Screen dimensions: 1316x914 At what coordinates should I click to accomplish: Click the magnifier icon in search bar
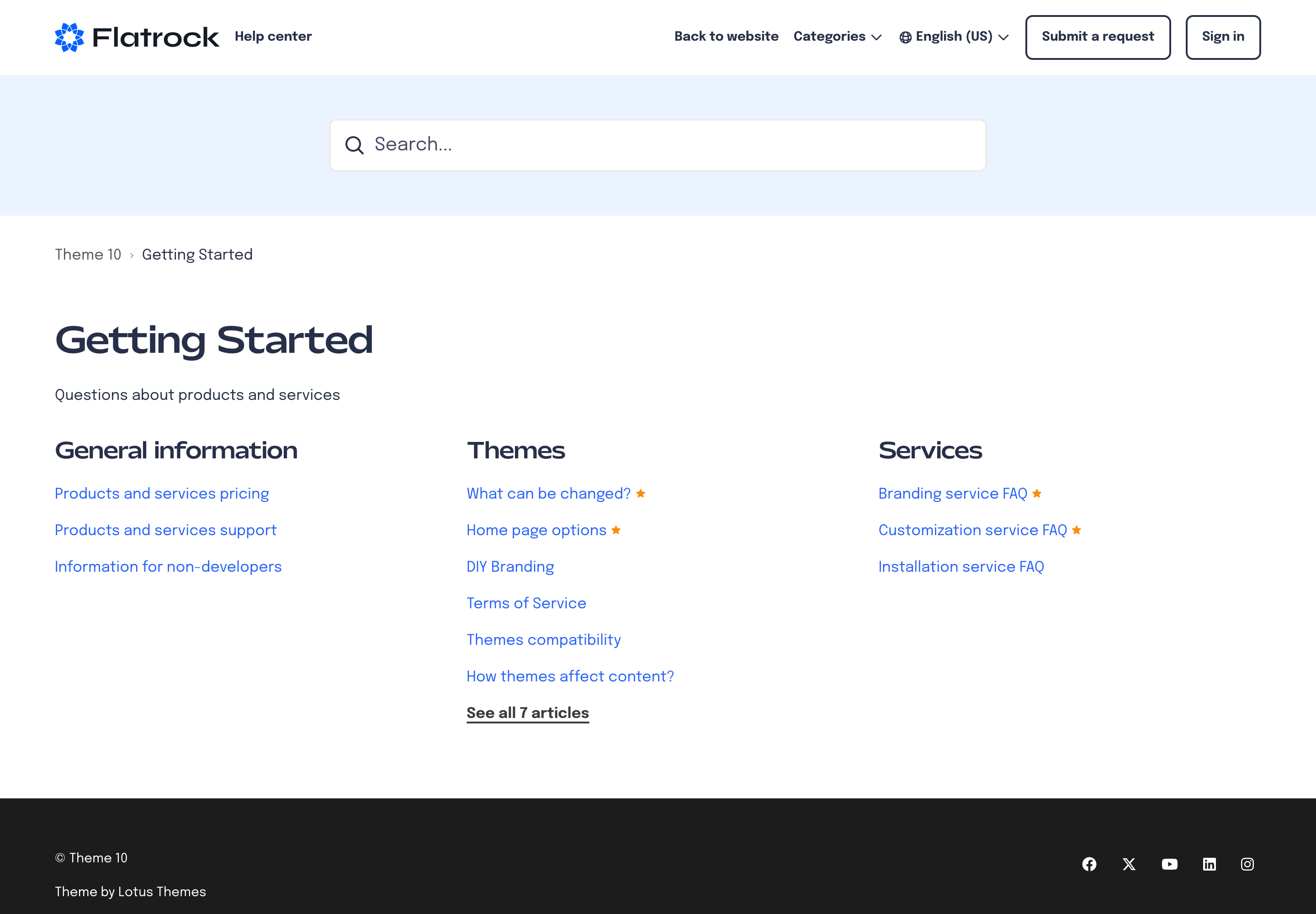[x=355, y=145]
